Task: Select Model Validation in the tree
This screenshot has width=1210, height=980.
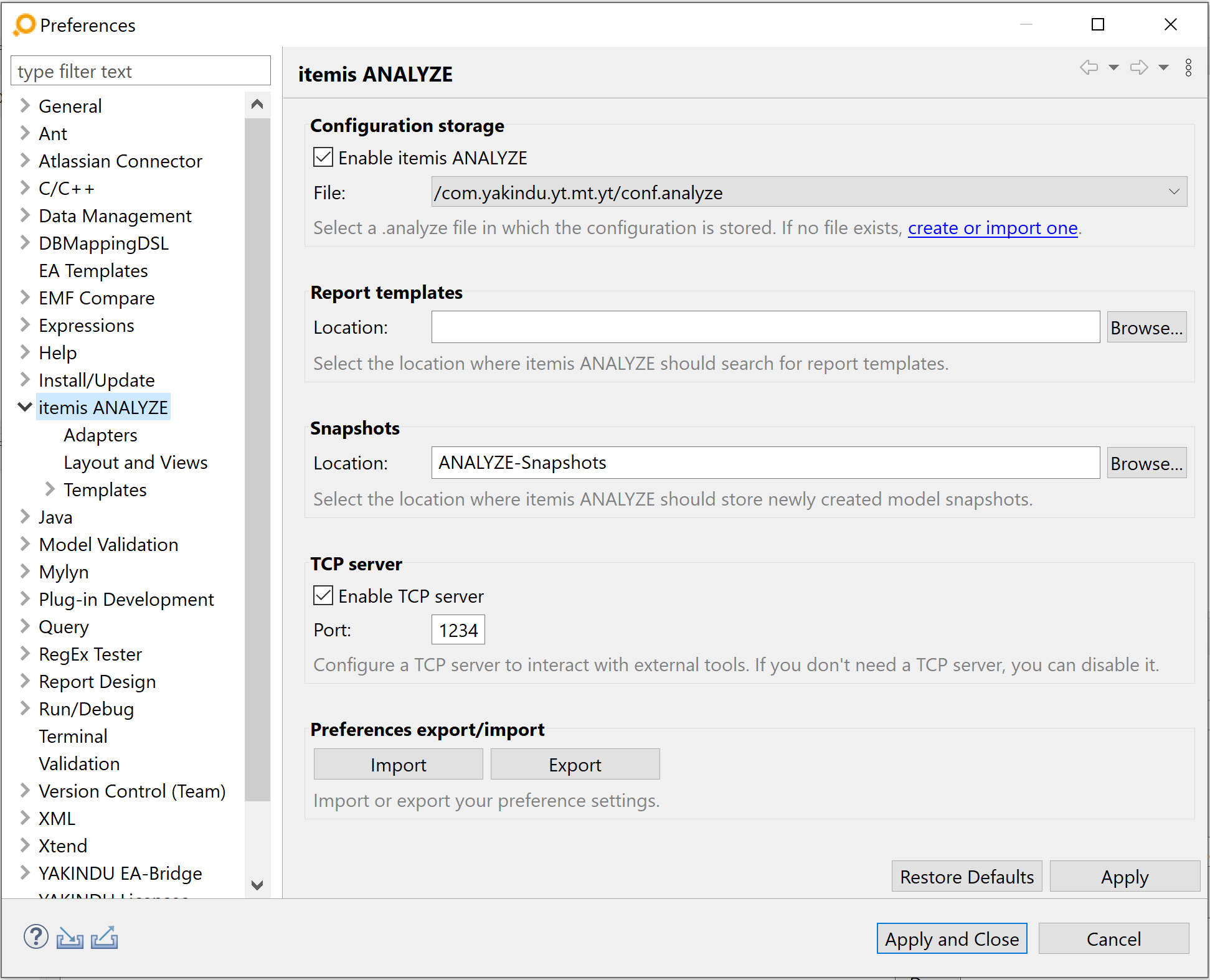Action: (x=108, y=544)
